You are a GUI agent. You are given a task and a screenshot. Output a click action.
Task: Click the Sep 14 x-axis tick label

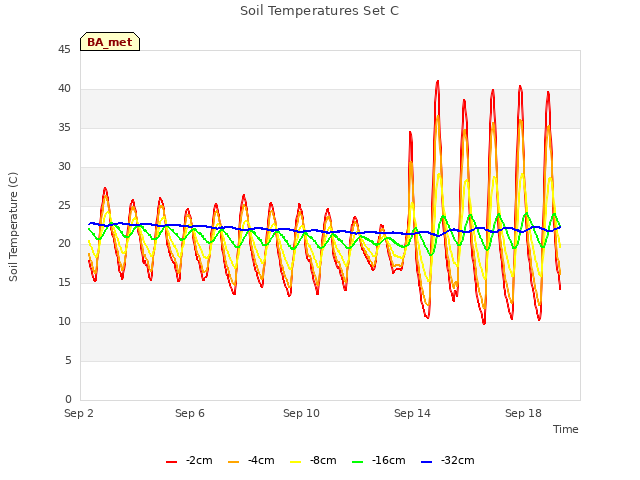click(412, 413)
